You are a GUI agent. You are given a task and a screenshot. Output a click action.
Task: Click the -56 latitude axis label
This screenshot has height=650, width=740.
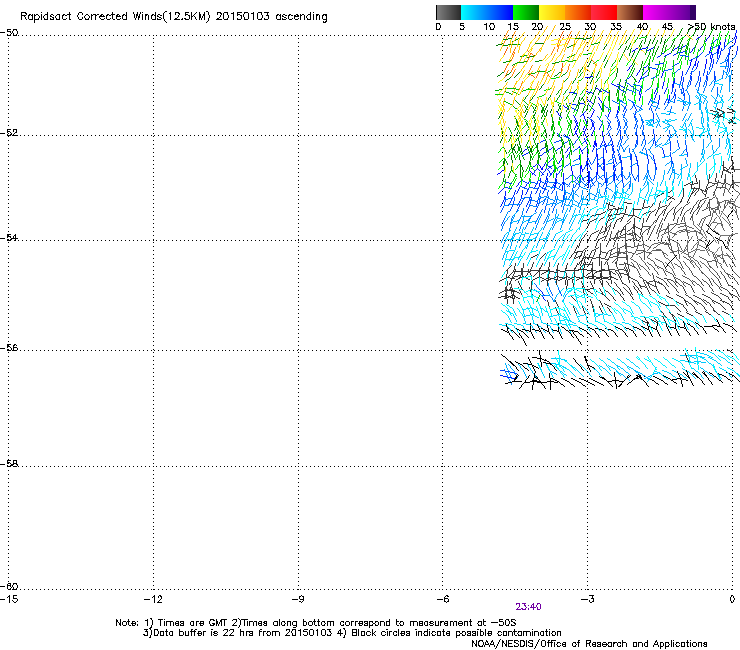[9, 348]
